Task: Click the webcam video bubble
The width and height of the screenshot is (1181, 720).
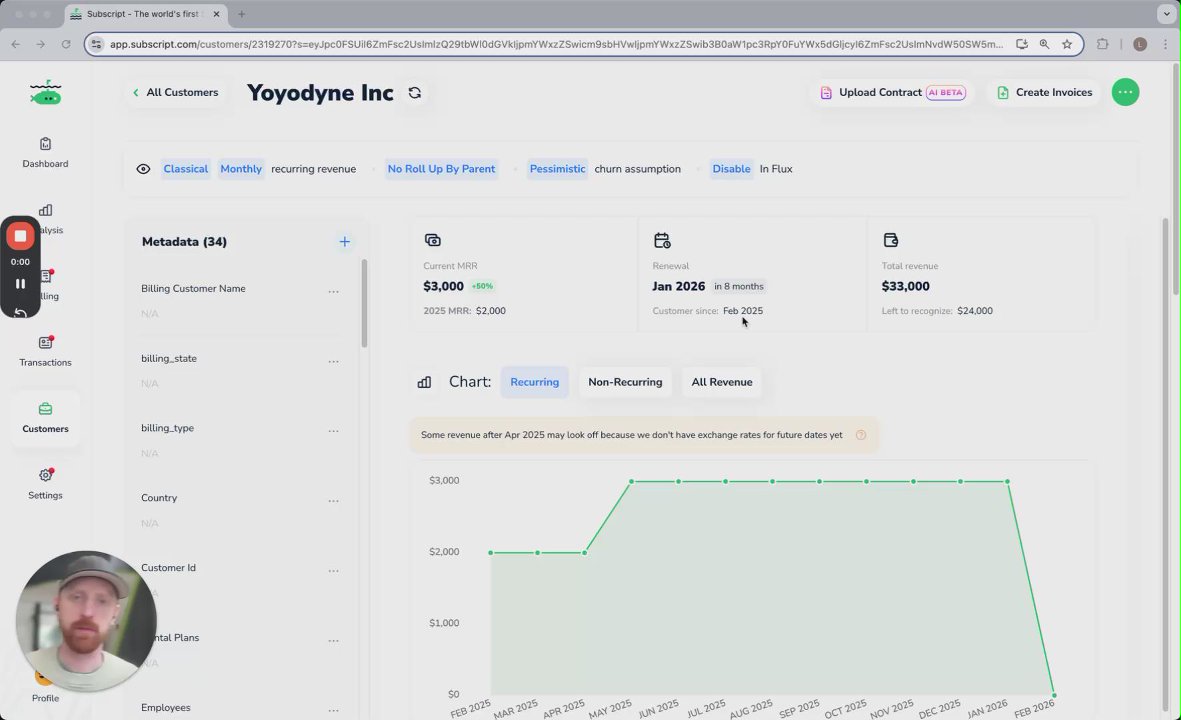Action: (x=86, y=621)
